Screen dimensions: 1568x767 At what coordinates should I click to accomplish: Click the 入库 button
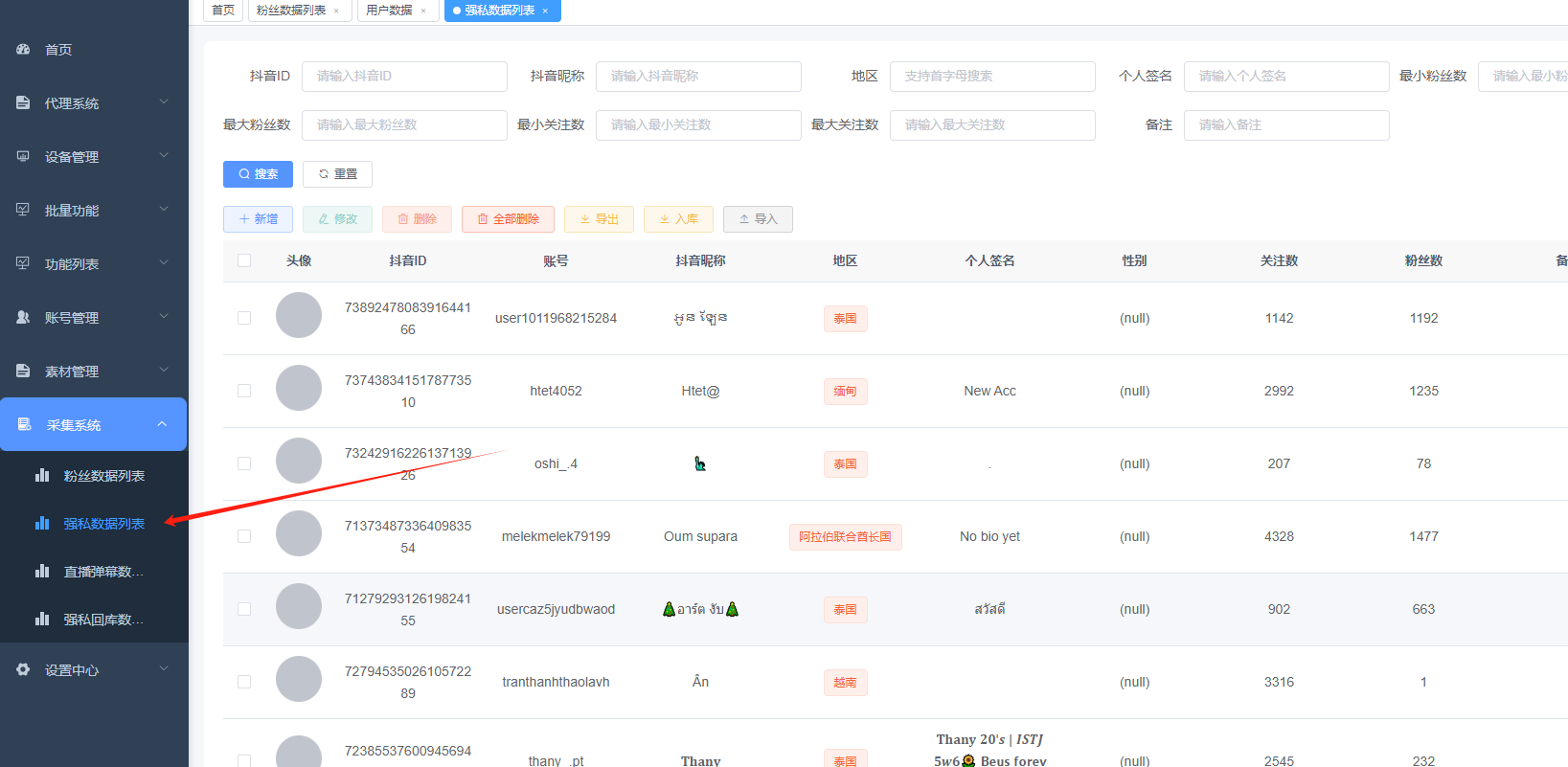(x=678, y=219)
